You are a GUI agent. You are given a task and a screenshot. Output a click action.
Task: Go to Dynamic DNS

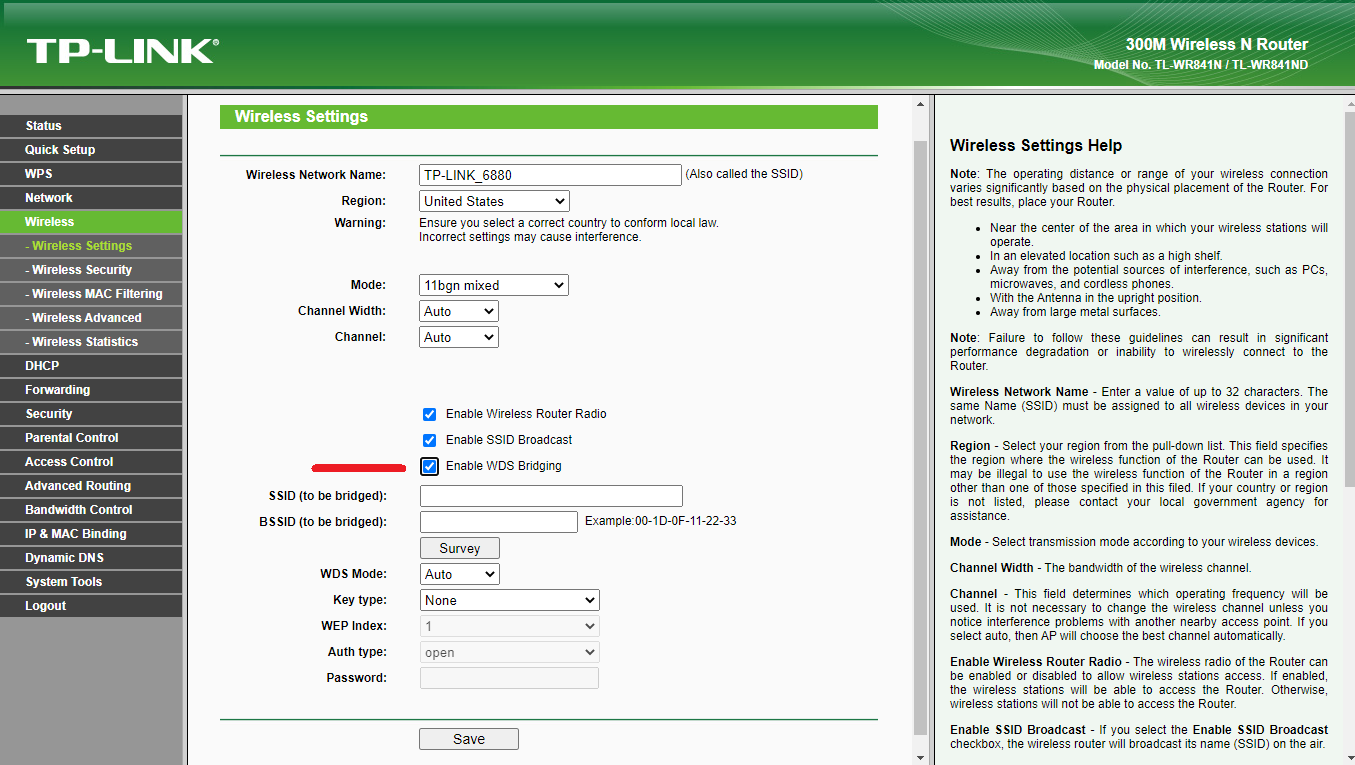click(91, 558)
